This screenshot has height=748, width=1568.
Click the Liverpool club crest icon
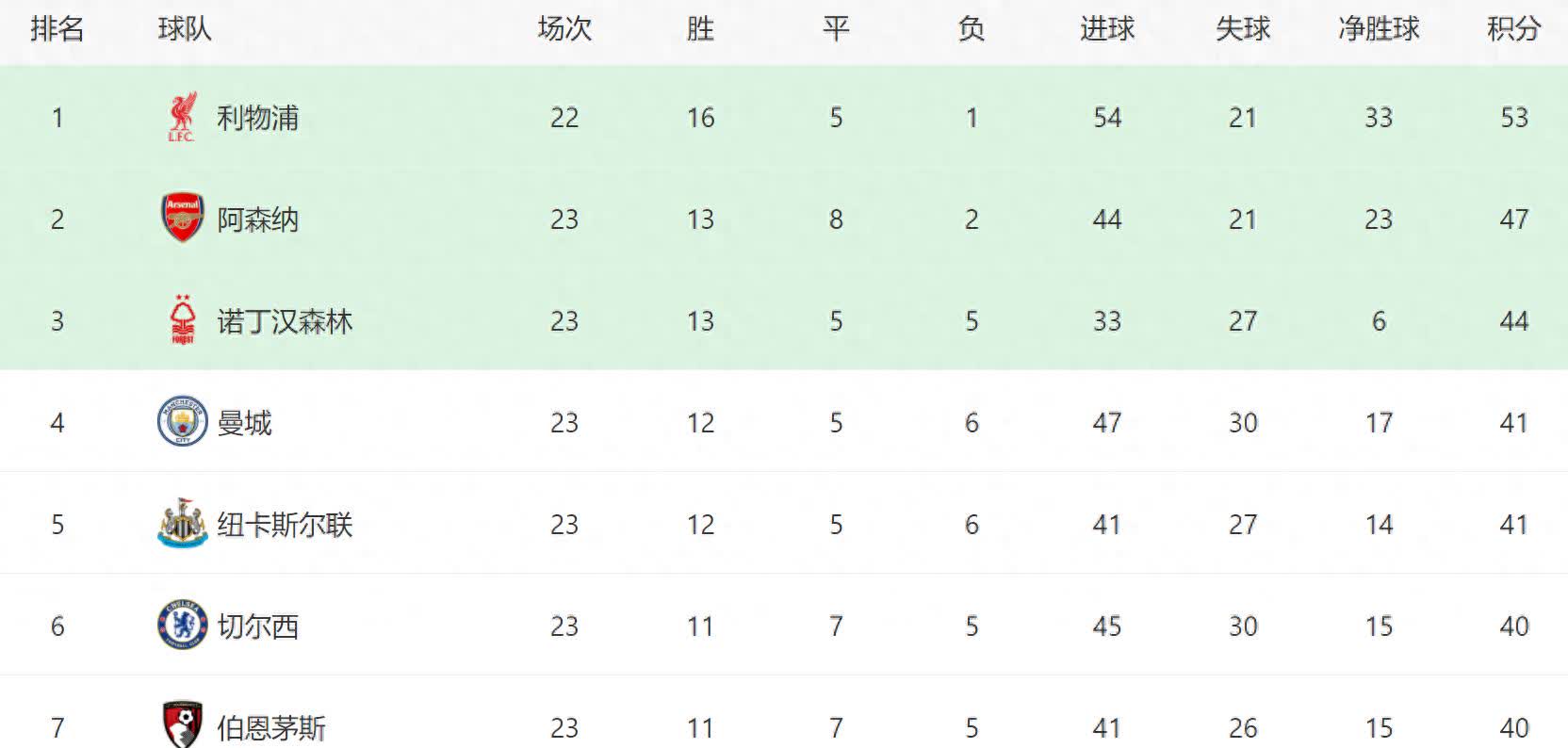182,118
